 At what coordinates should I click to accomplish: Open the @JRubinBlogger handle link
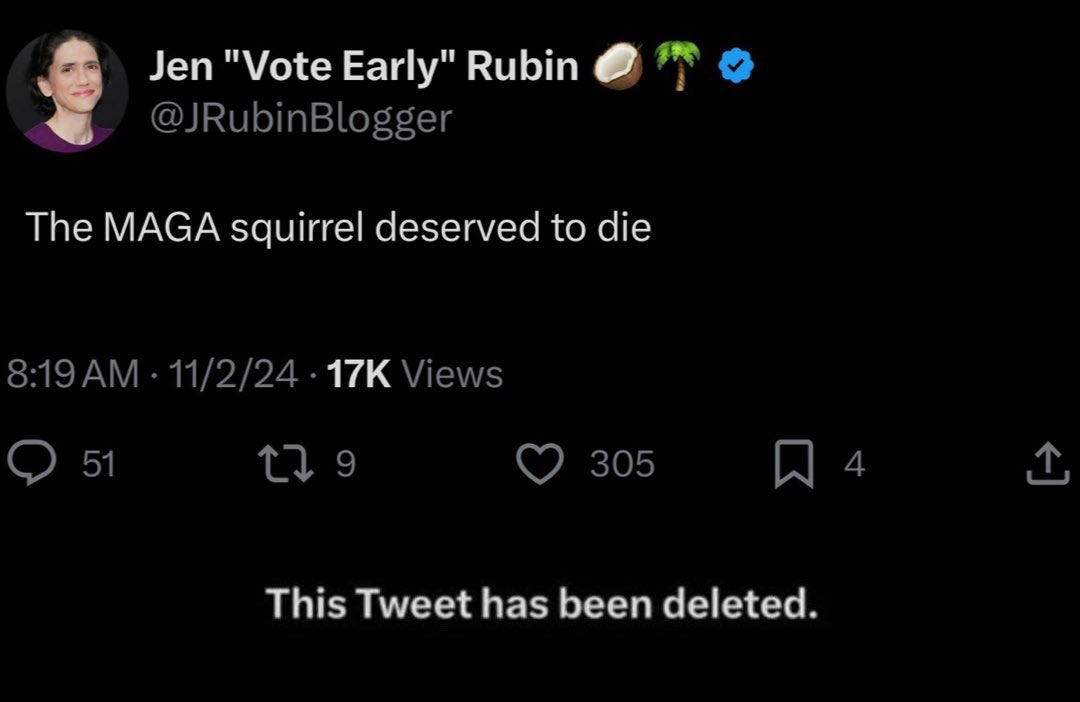[x=300, y=118]
